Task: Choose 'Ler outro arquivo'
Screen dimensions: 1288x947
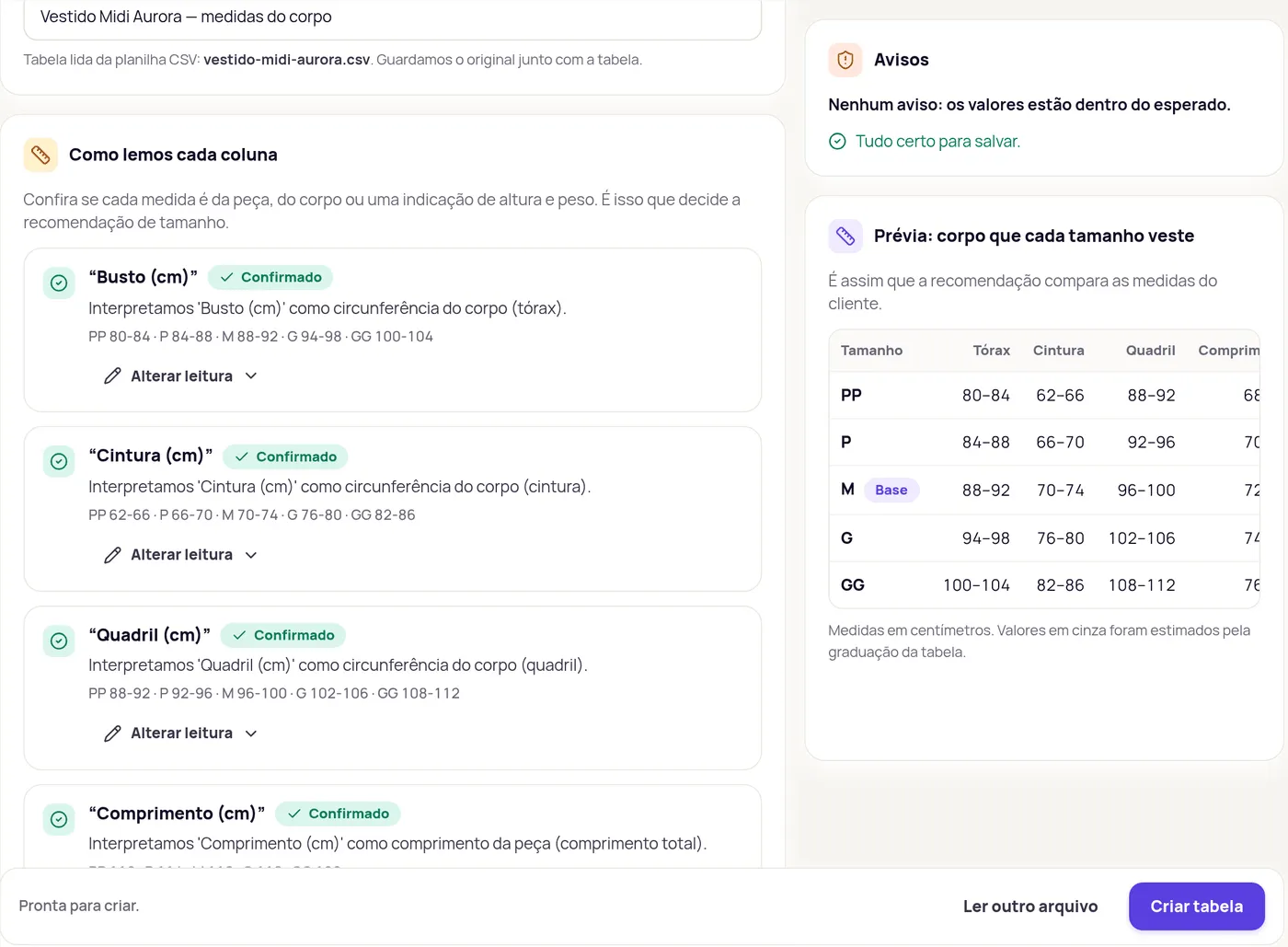Action: tap(1030, 907)
